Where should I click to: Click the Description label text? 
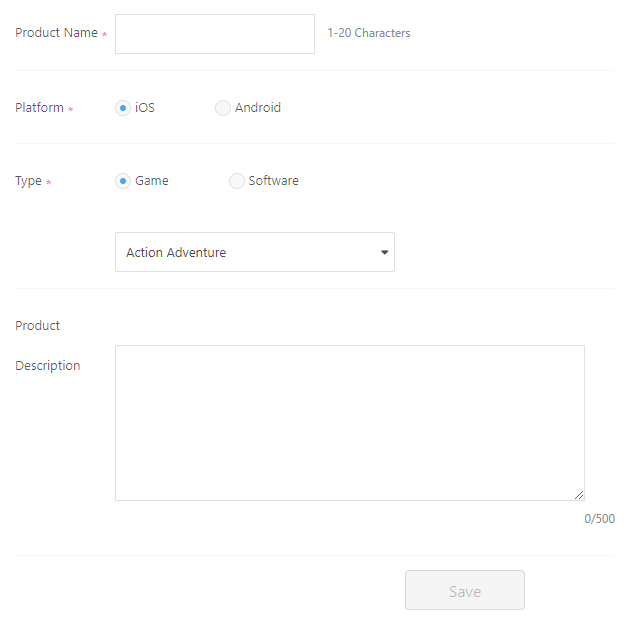[48, 366]
